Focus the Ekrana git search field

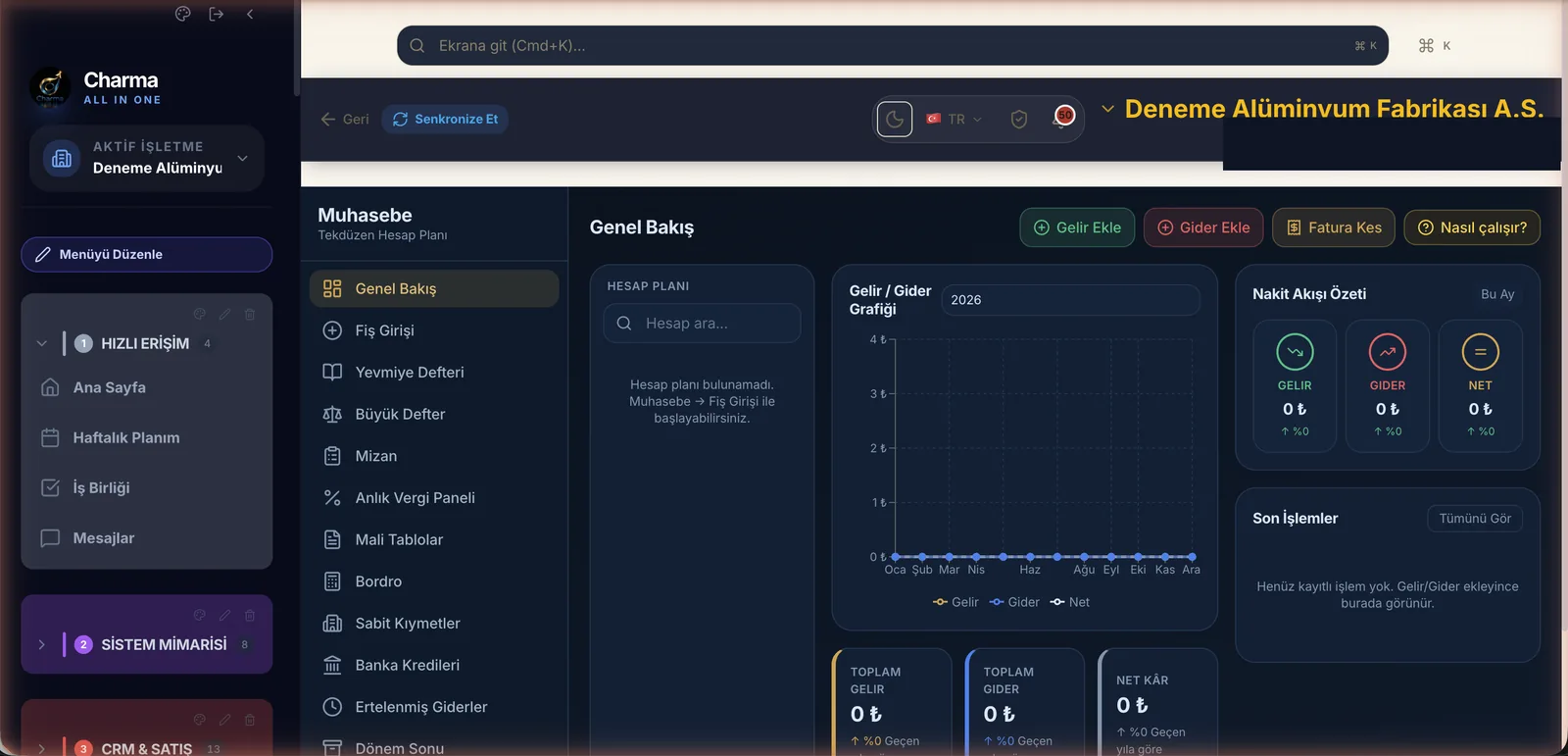[892, 46]
